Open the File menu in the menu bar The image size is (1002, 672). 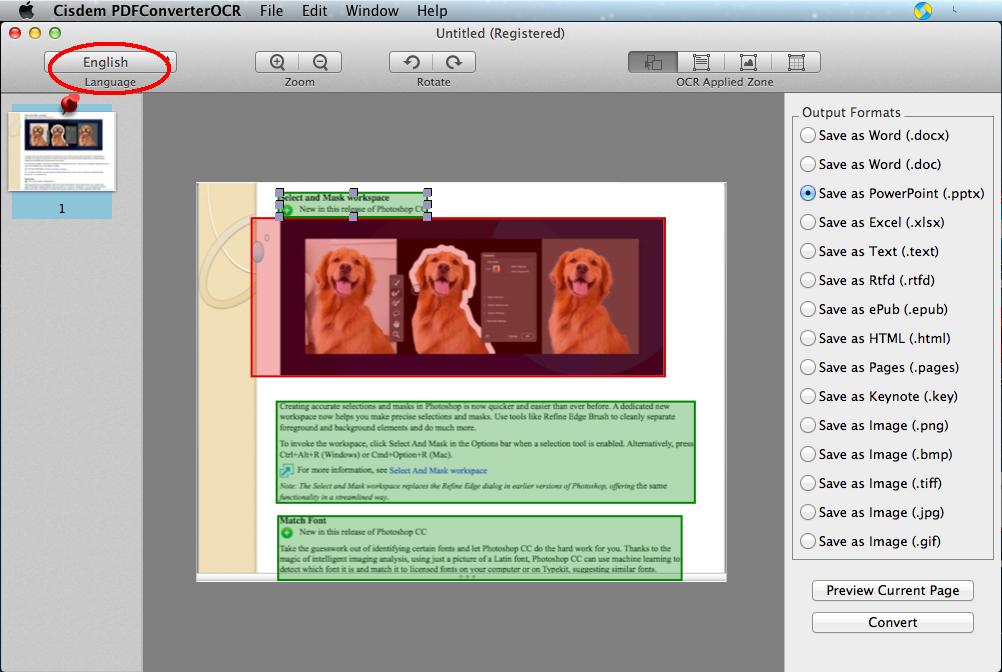(270, 11)
